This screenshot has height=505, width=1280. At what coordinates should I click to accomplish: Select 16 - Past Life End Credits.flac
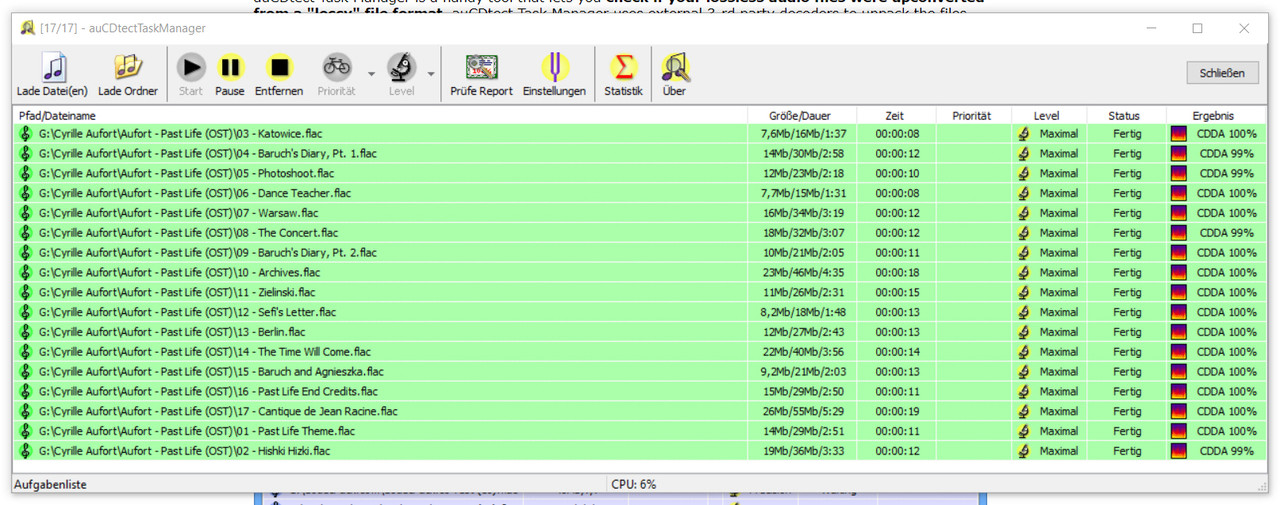click(x=640, y=392)
